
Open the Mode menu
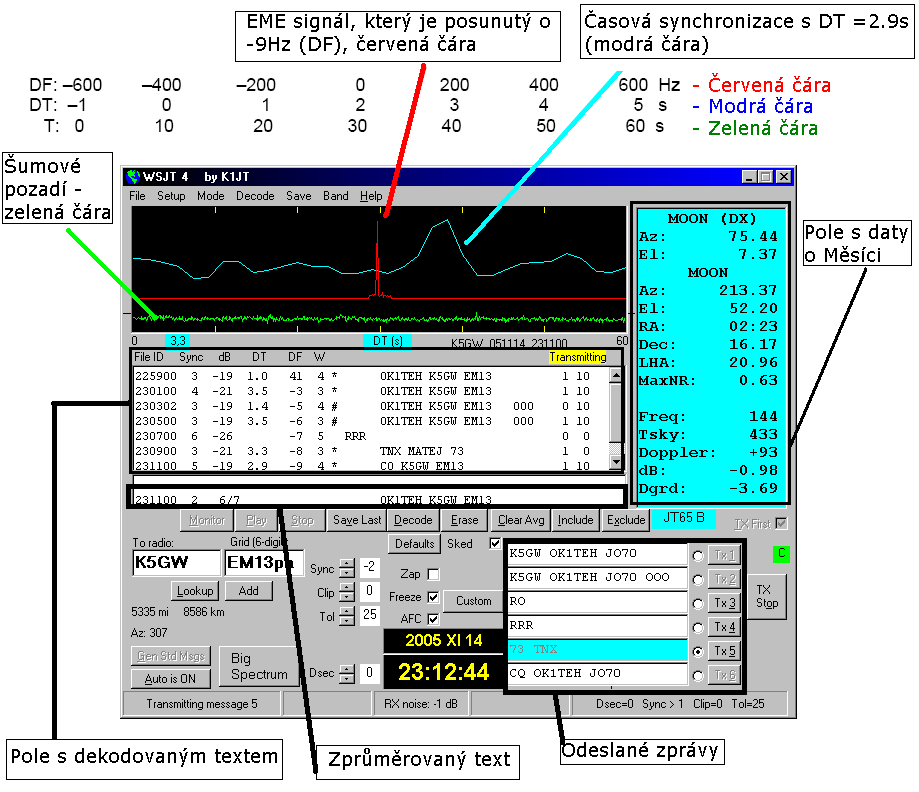coord(210,196)
